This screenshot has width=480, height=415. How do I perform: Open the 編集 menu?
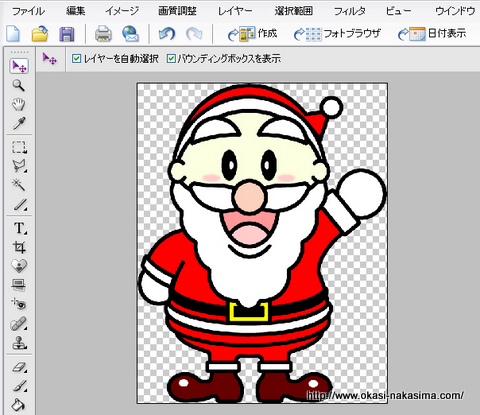click(x=76, y=11)
